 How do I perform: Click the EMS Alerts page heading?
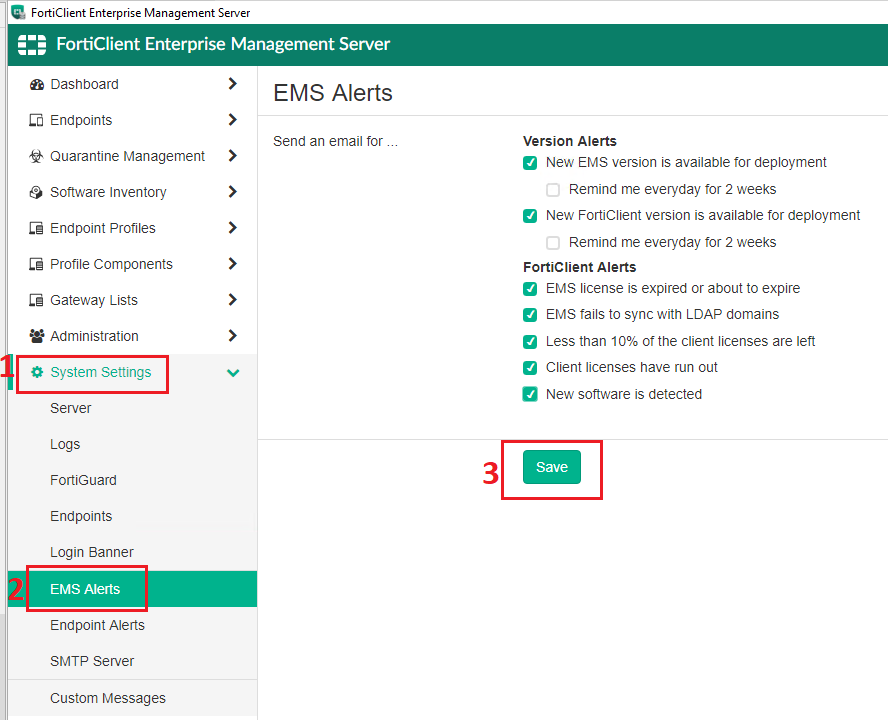(x=333, y=93)
